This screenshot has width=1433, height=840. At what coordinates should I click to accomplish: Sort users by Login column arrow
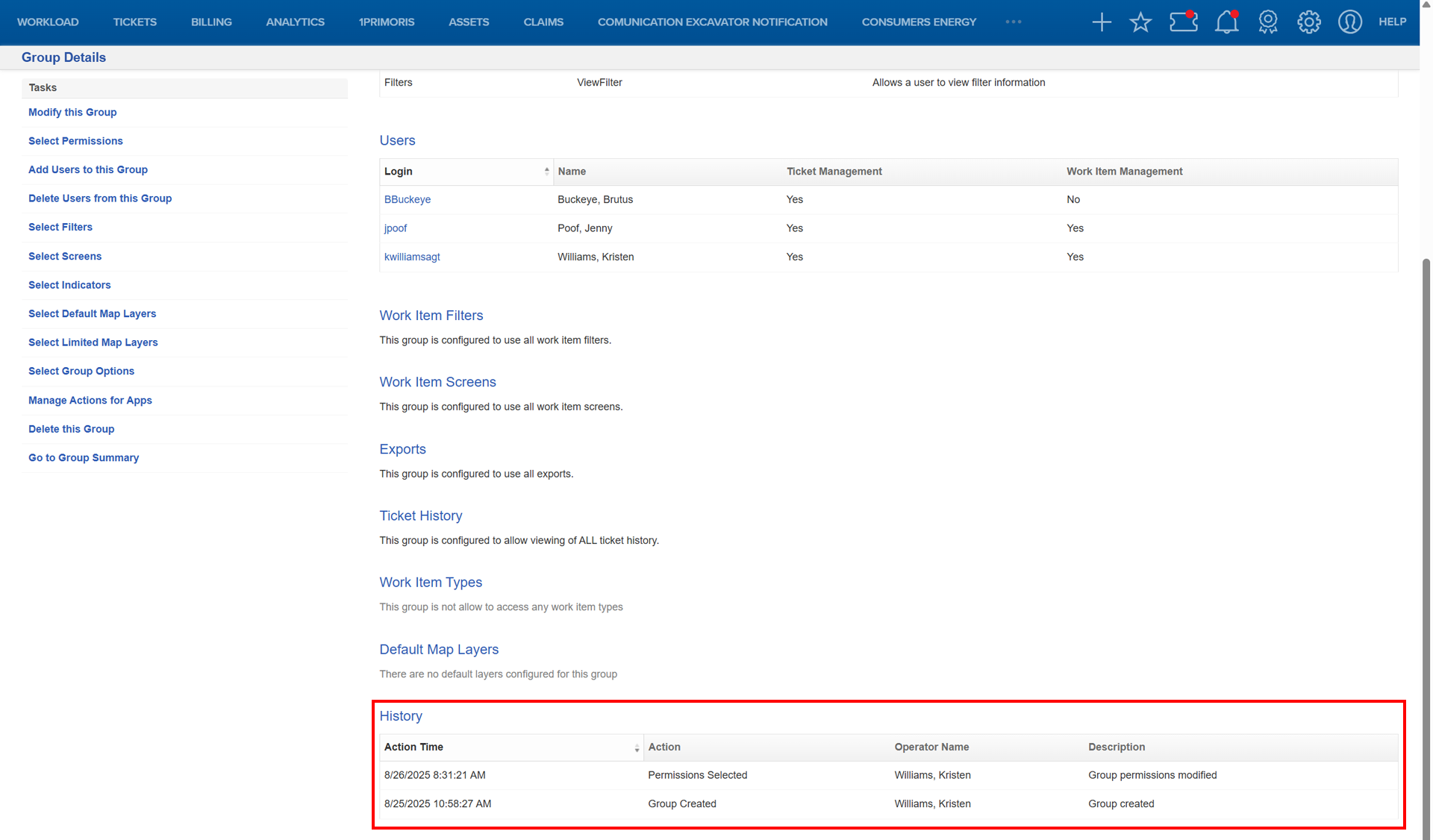tap(546, 172)
